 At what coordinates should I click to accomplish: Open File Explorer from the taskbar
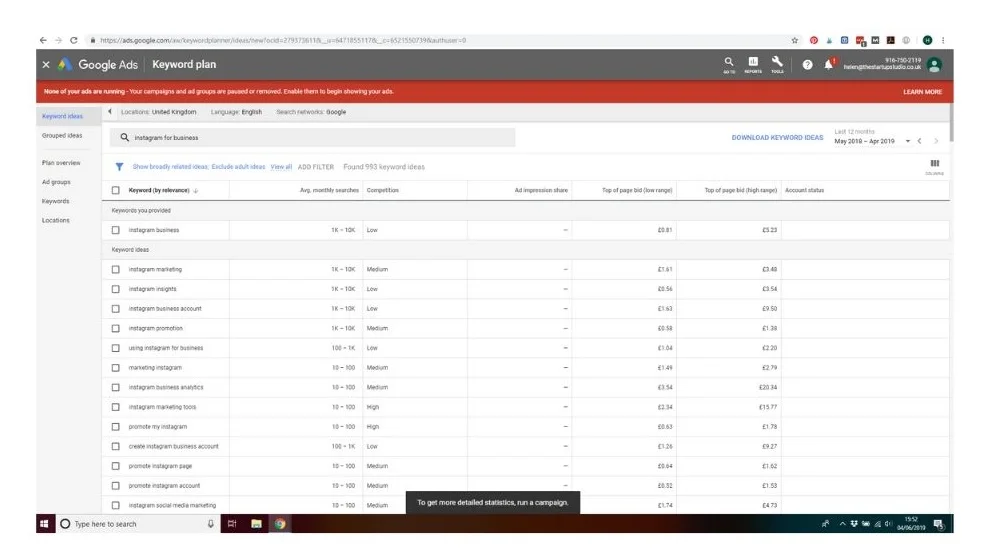click(x=256, y=524)
